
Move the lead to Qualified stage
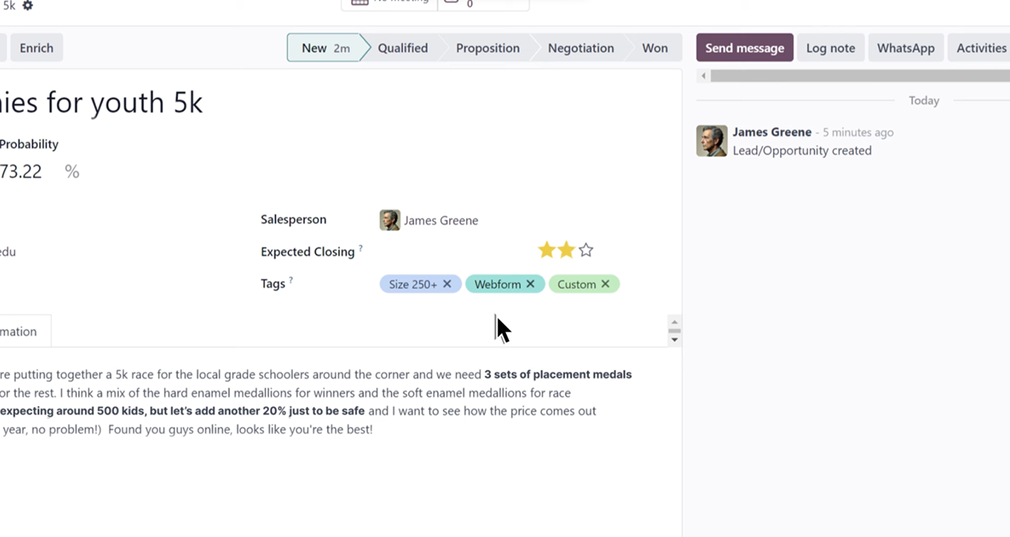[402, 48]
